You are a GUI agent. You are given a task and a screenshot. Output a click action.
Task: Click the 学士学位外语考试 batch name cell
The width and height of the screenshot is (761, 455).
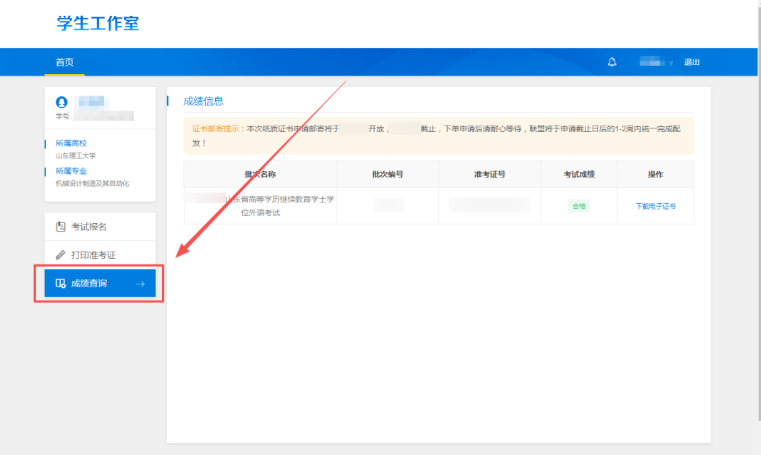tap(260, 206)
